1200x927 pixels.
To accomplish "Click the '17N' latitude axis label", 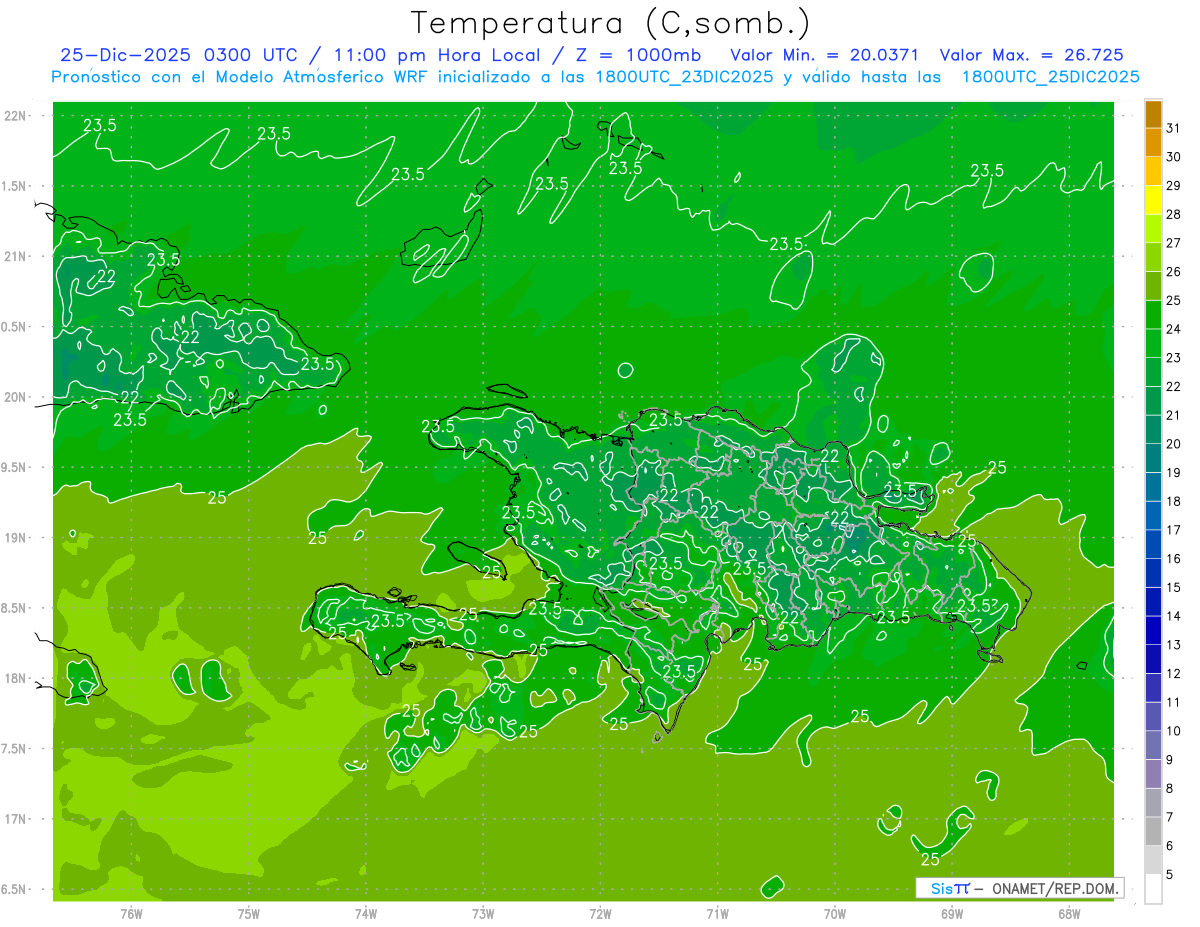I will 16,819.
